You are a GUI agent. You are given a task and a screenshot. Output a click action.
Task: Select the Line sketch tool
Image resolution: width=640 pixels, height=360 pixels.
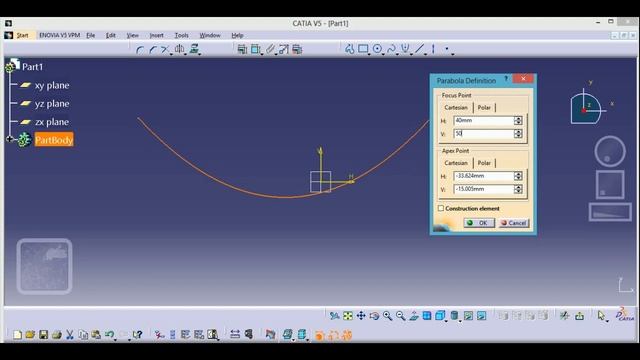419,49
